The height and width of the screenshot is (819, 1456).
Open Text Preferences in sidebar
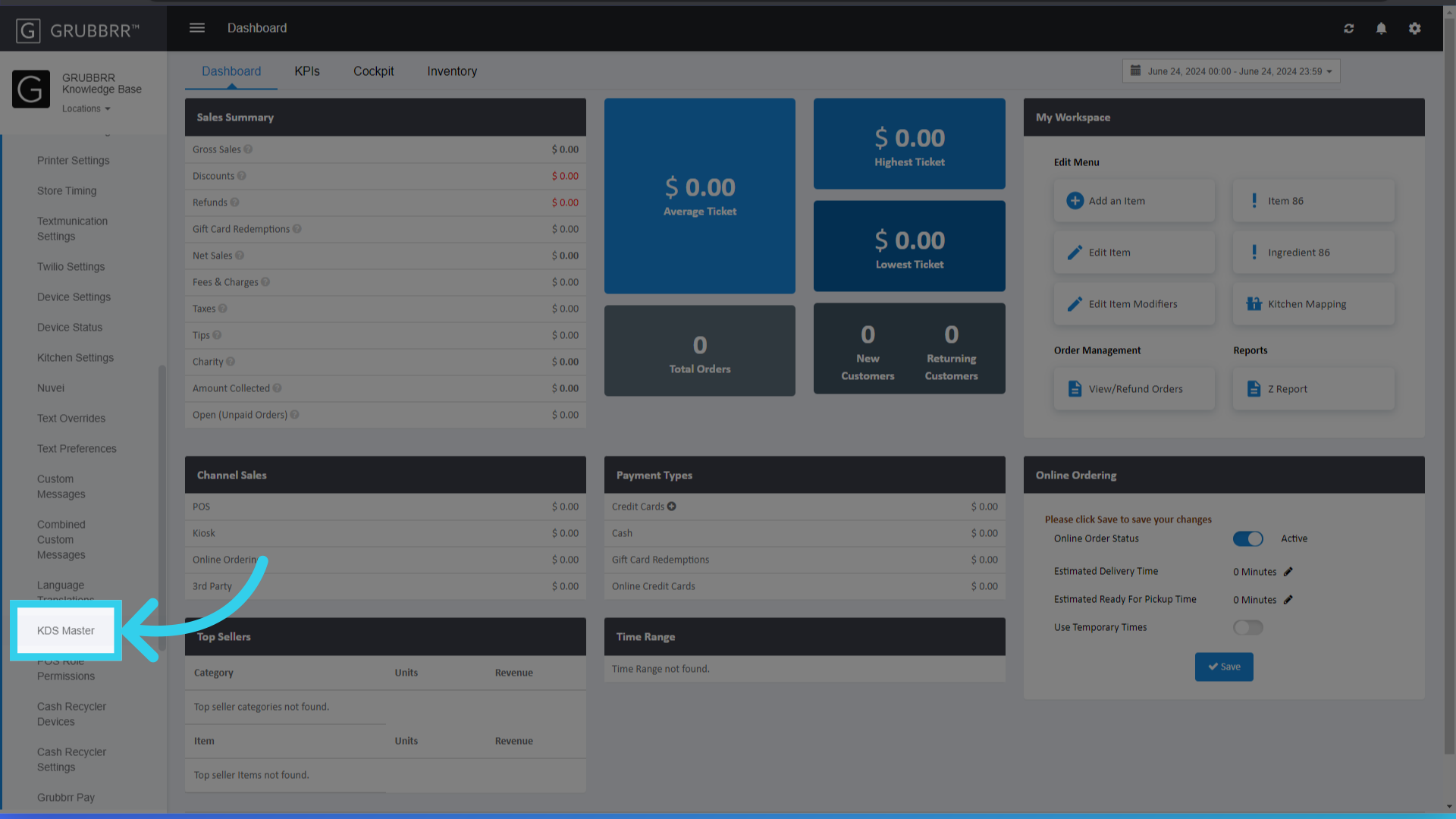tap(77, 449)
